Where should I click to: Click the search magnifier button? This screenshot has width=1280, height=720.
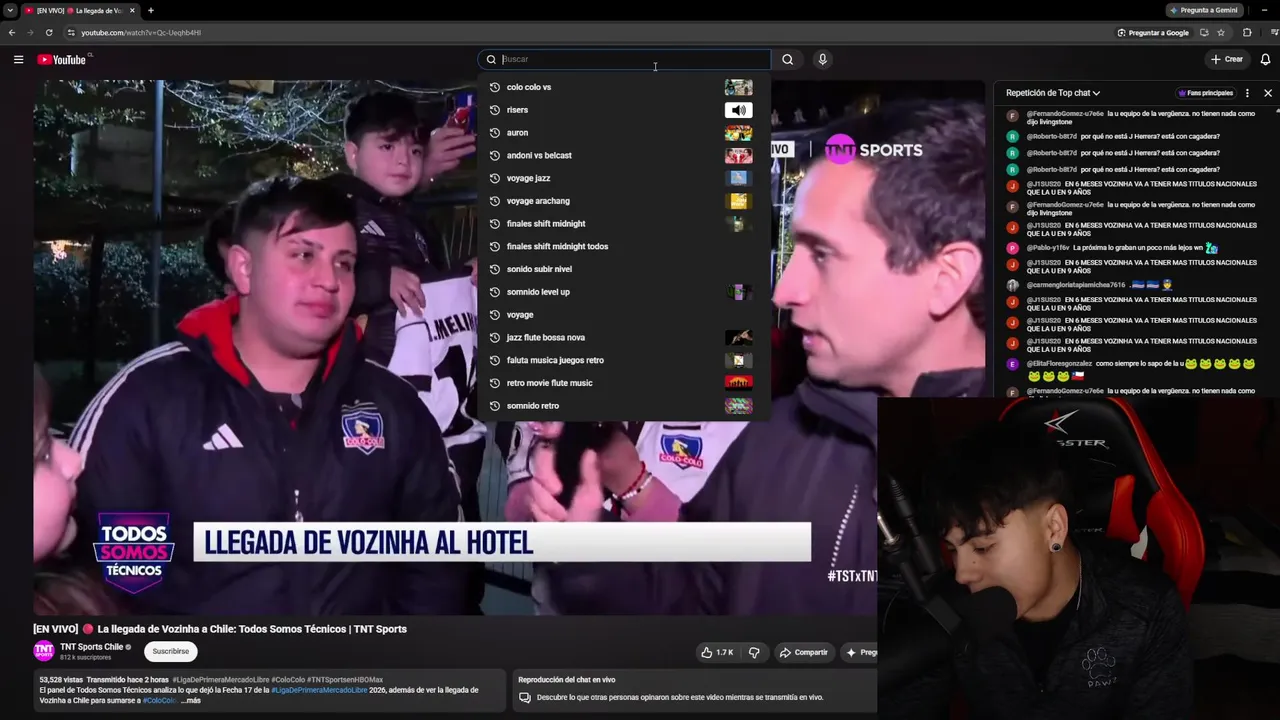tap(788, 59)
